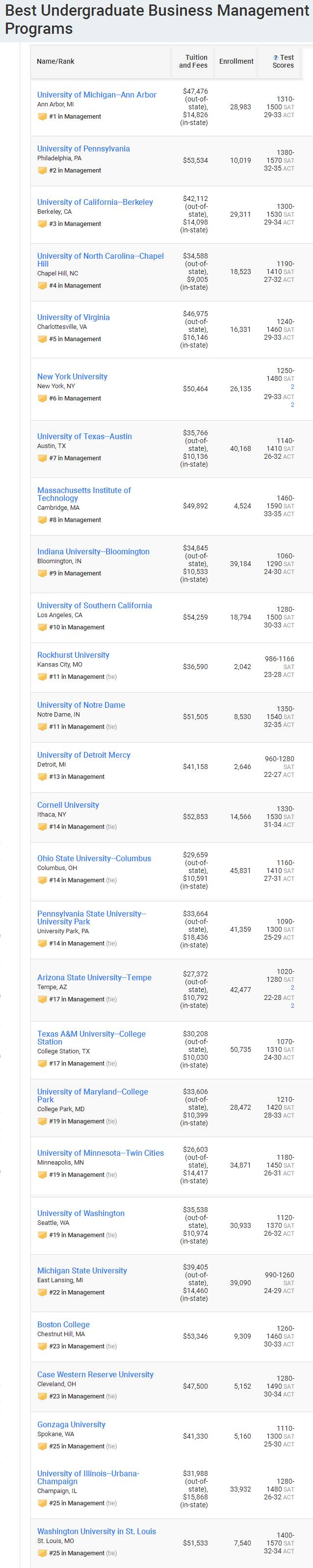Click the badge icon beside #22 in Management

click(42, 1292)
